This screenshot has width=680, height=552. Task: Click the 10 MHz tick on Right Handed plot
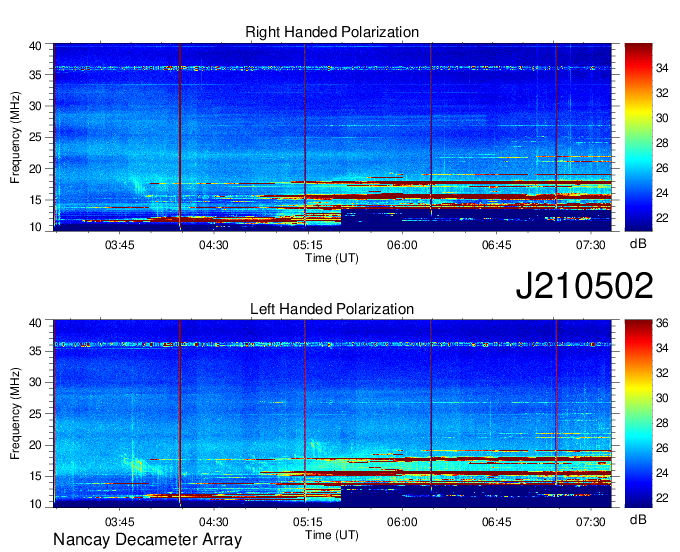point(35,227)
